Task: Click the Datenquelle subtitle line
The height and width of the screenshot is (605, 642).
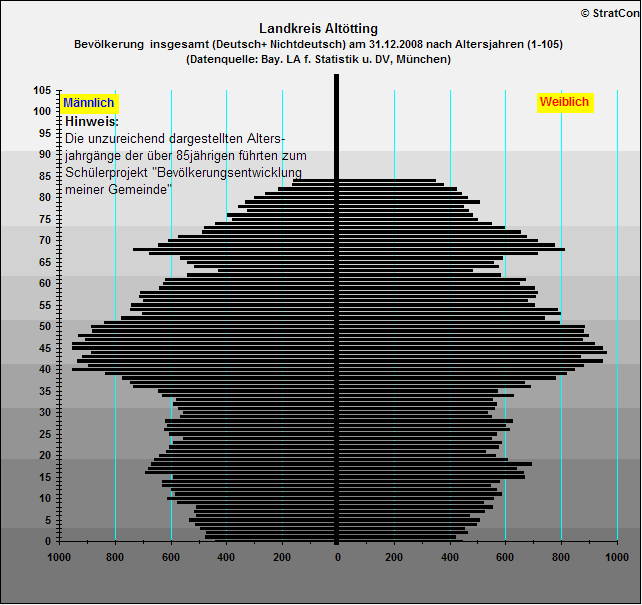Action: [x=319, y=59]
